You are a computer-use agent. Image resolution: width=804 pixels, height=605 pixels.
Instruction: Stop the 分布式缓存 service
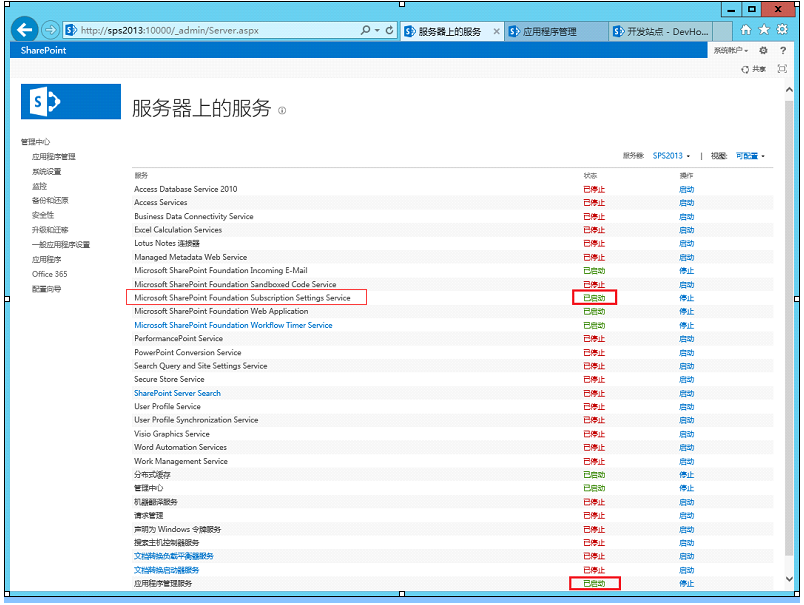[687, 475]
